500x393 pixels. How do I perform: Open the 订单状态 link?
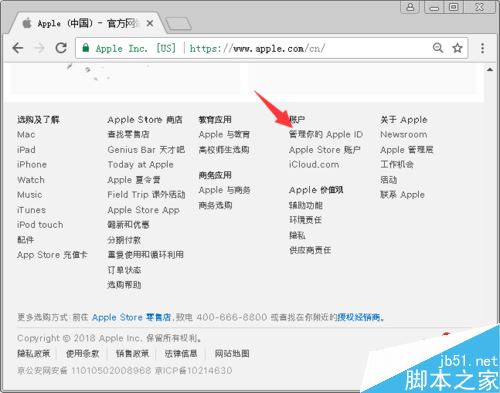124,270
